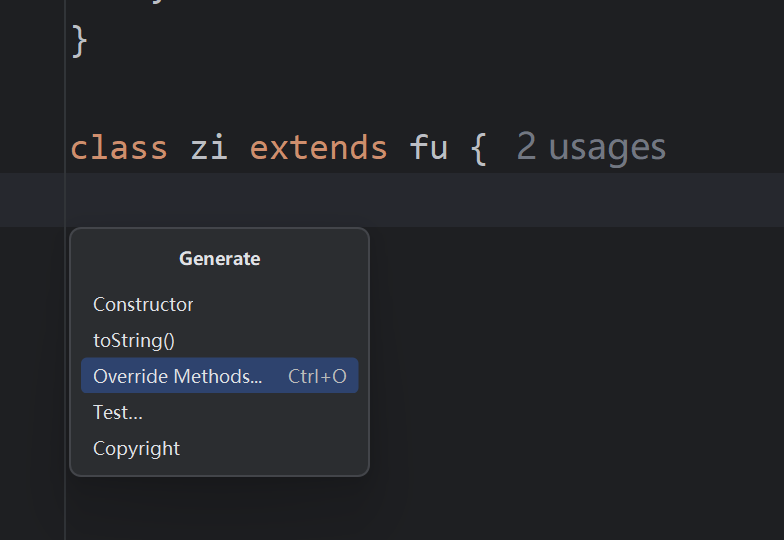Image resolution: width=784 pixels, height=540 pixels.
Task: Click the superclass name "fu"
Action: click(428, 148)
